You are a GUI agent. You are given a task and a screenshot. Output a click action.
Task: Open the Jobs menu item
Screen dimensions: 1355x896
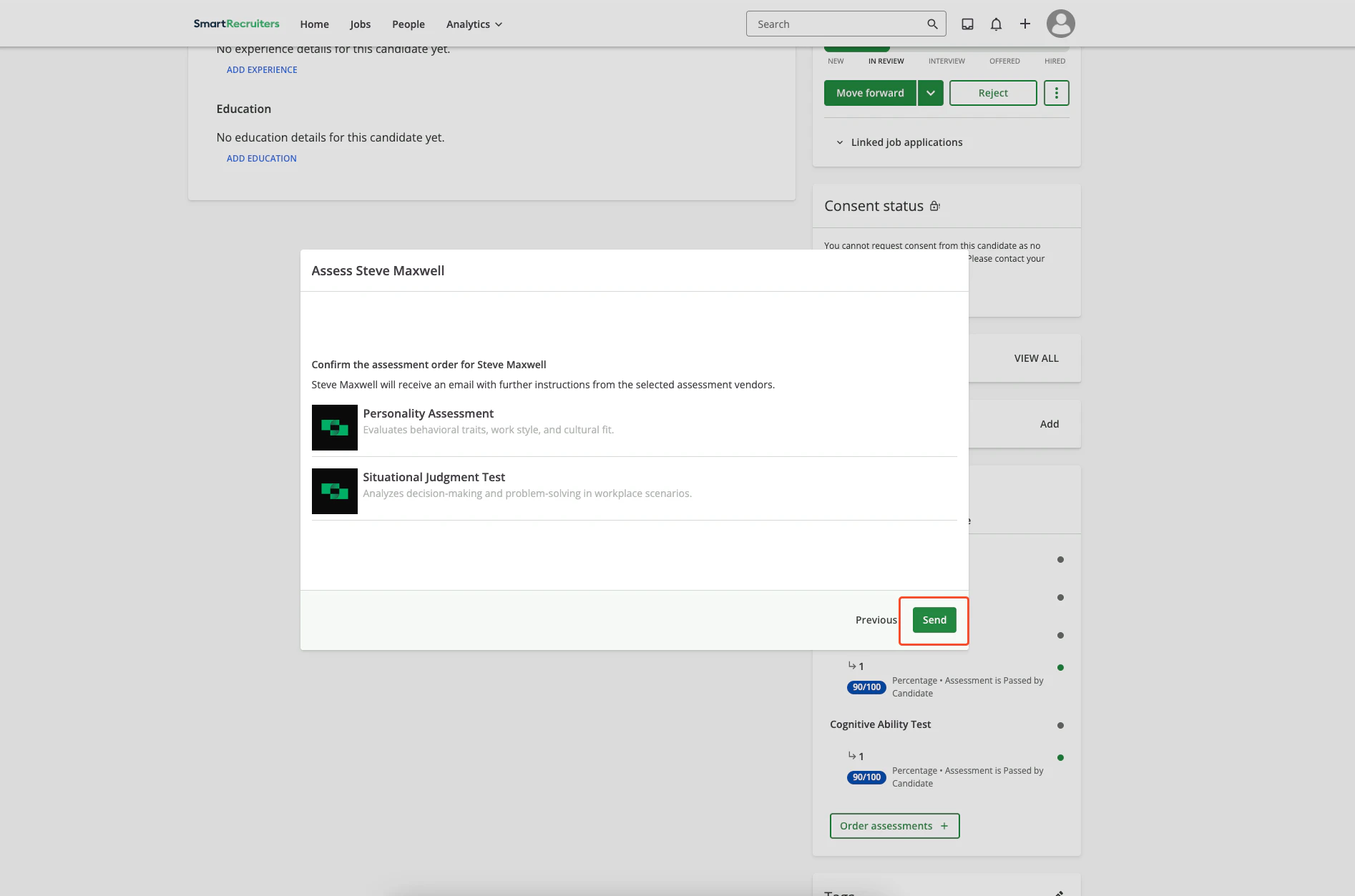coord(360,24)
